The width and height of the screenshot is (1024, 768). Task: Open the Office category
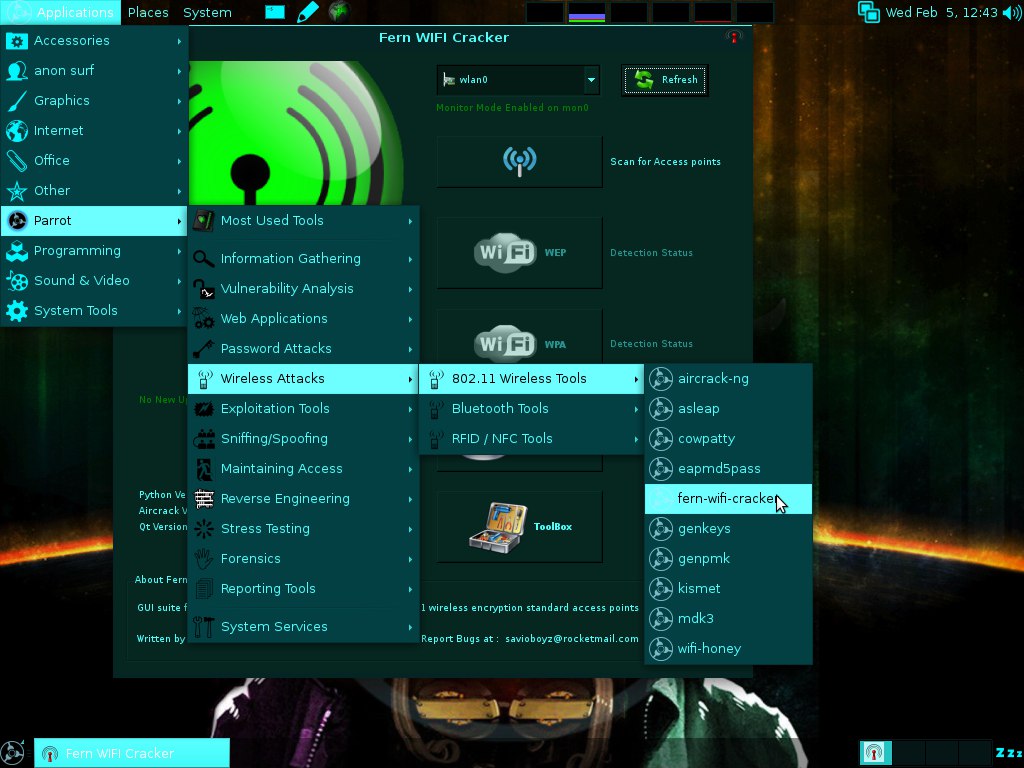coord(94,161)
